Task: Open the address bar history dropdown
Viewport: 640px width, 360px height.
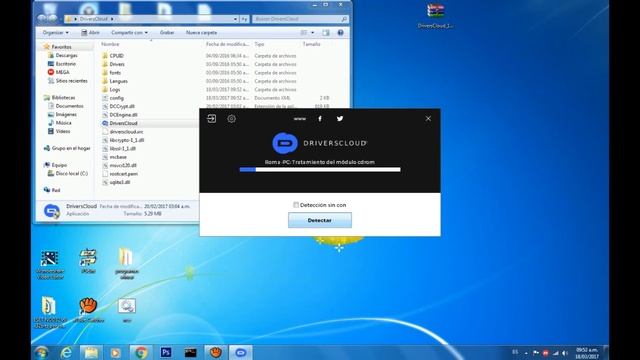Action: tap(236, 19)
